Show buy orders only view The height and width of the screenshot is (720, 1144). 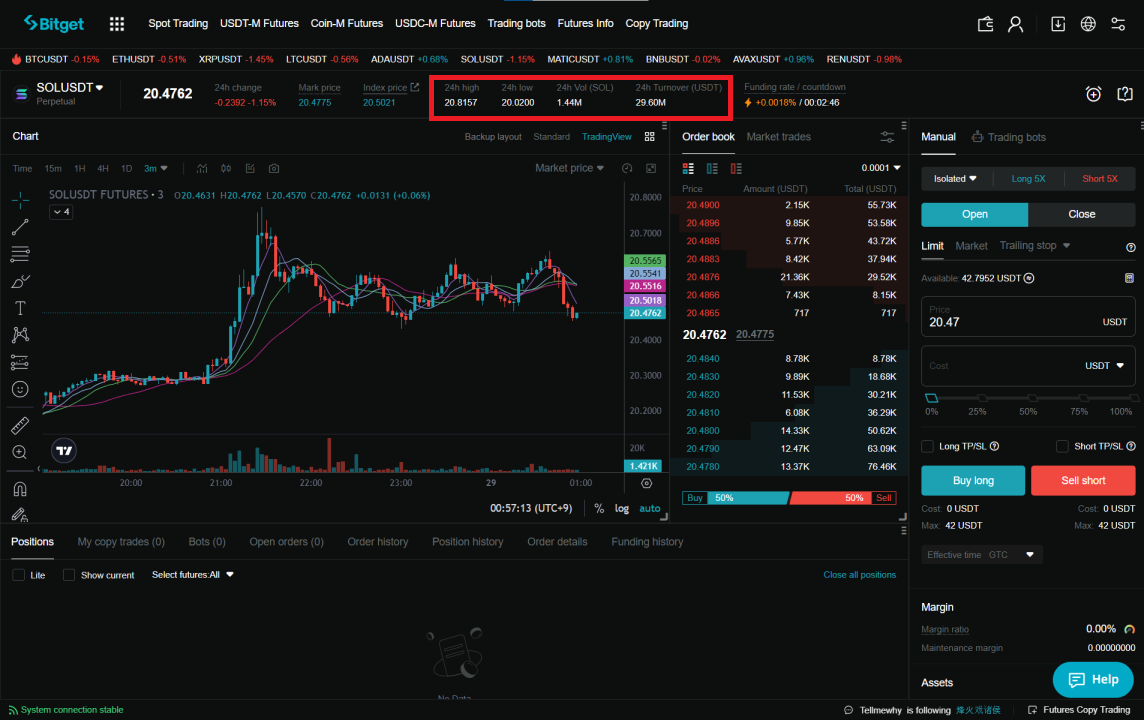click(x=712, y=169)
